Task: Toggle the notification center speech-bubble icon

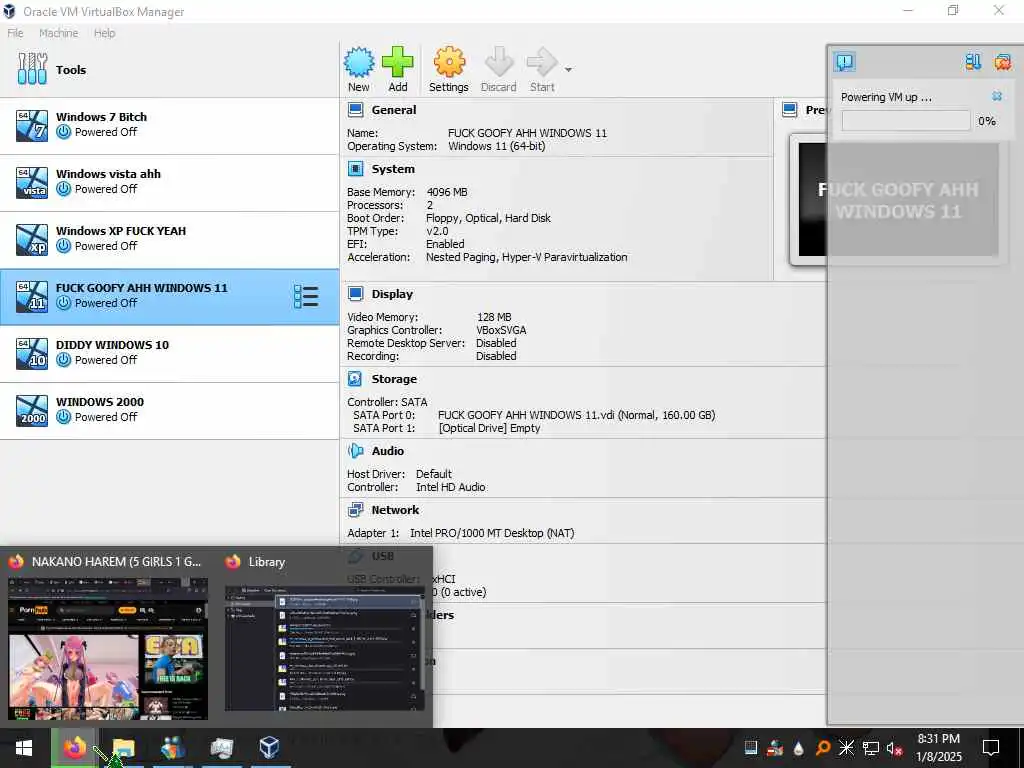Action: (844, 62)
